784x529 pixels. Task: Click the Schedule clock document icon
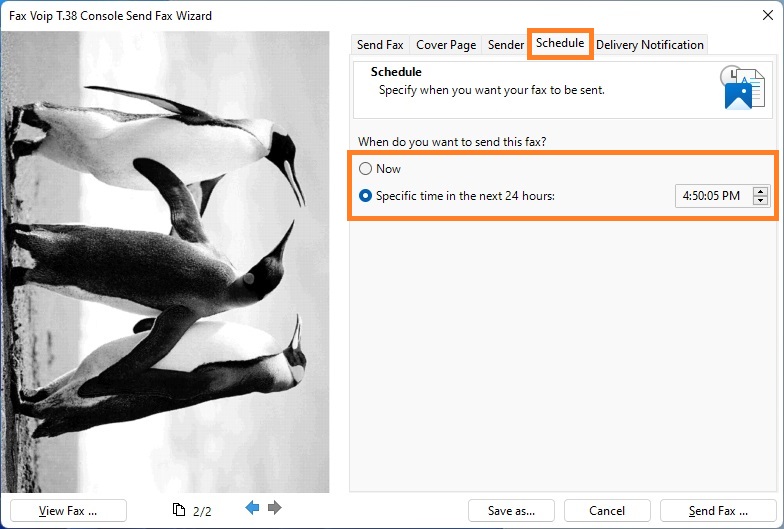pyautogui.click(x=742, y=88)
